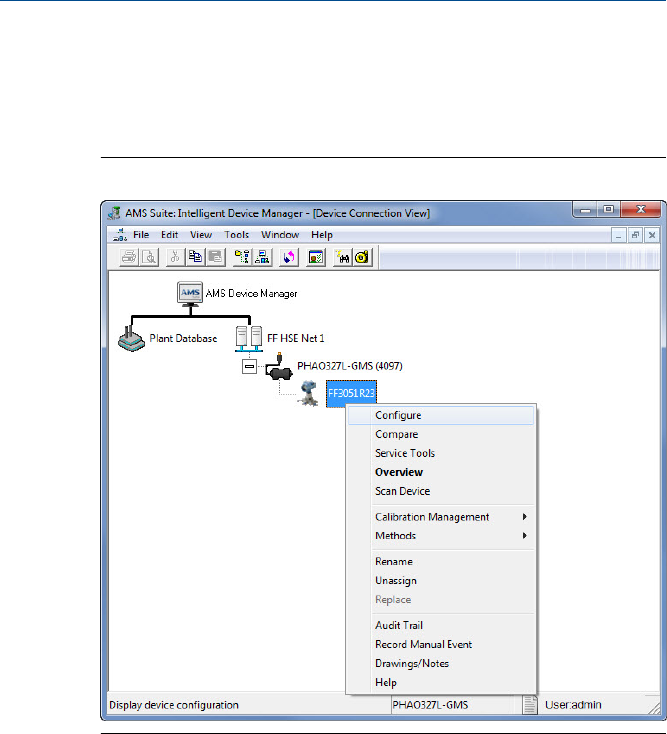Open the Window menu
The image size is (667, 734).
coord(280,235)
